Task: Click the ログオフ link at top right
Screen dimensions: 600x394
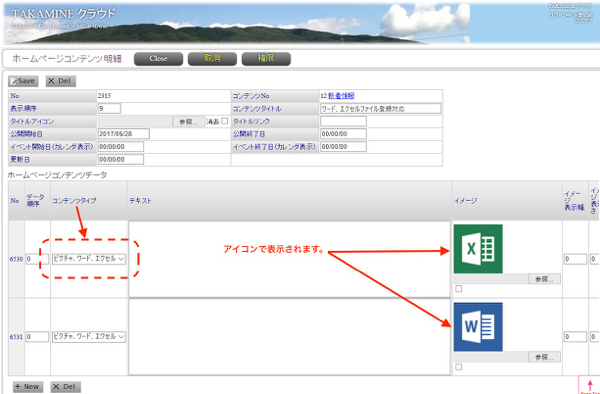Action: (x=583, y=21)
